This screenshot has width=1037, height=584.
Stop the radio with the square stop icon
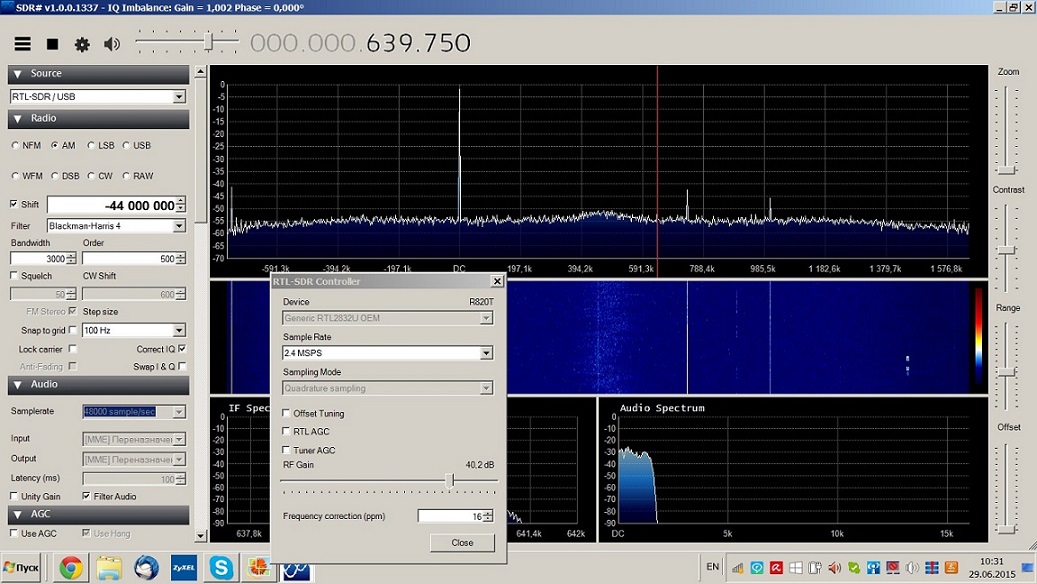point(52,44)
